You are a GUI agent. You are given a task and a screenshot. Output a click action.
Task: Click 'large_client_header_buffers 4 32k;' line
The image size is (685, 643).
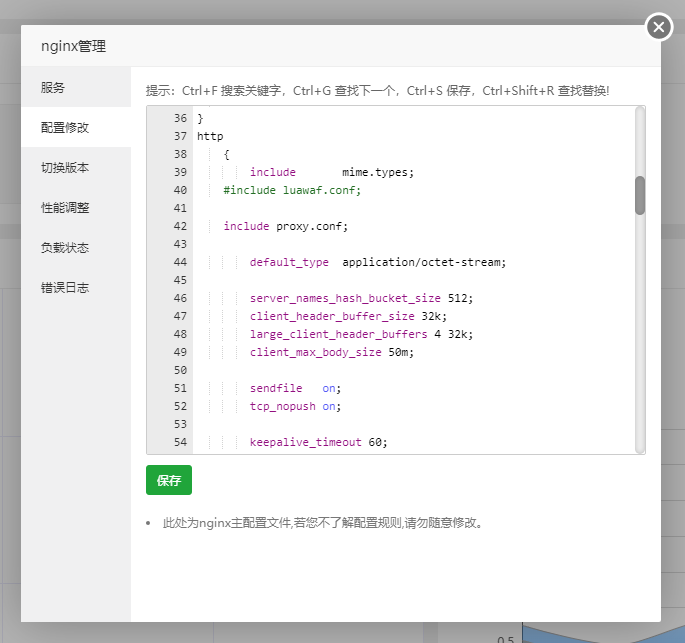(361, 334)
